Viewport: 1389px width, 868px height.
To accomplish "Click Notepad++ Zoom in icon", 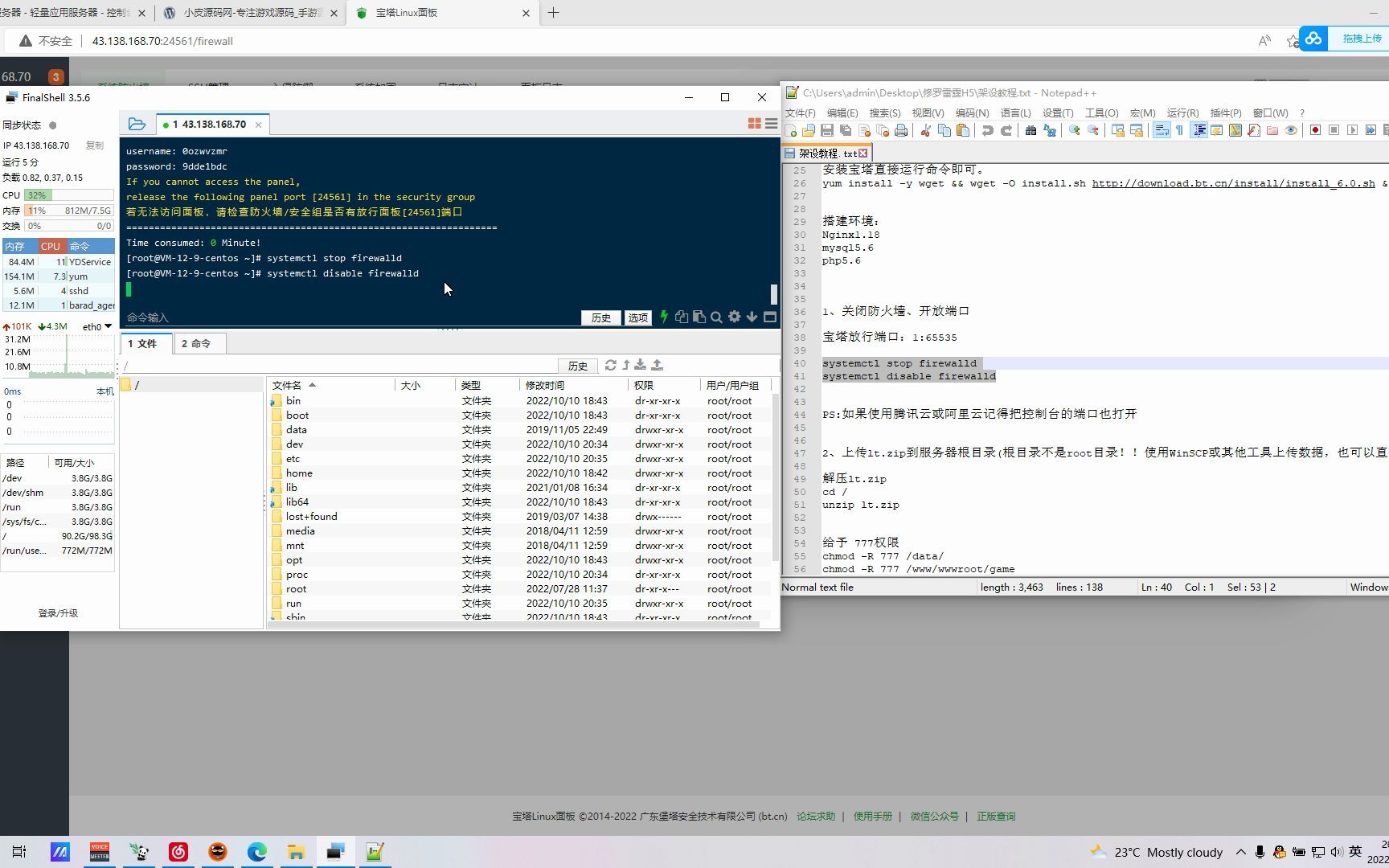I will (x=1074, y=130).
